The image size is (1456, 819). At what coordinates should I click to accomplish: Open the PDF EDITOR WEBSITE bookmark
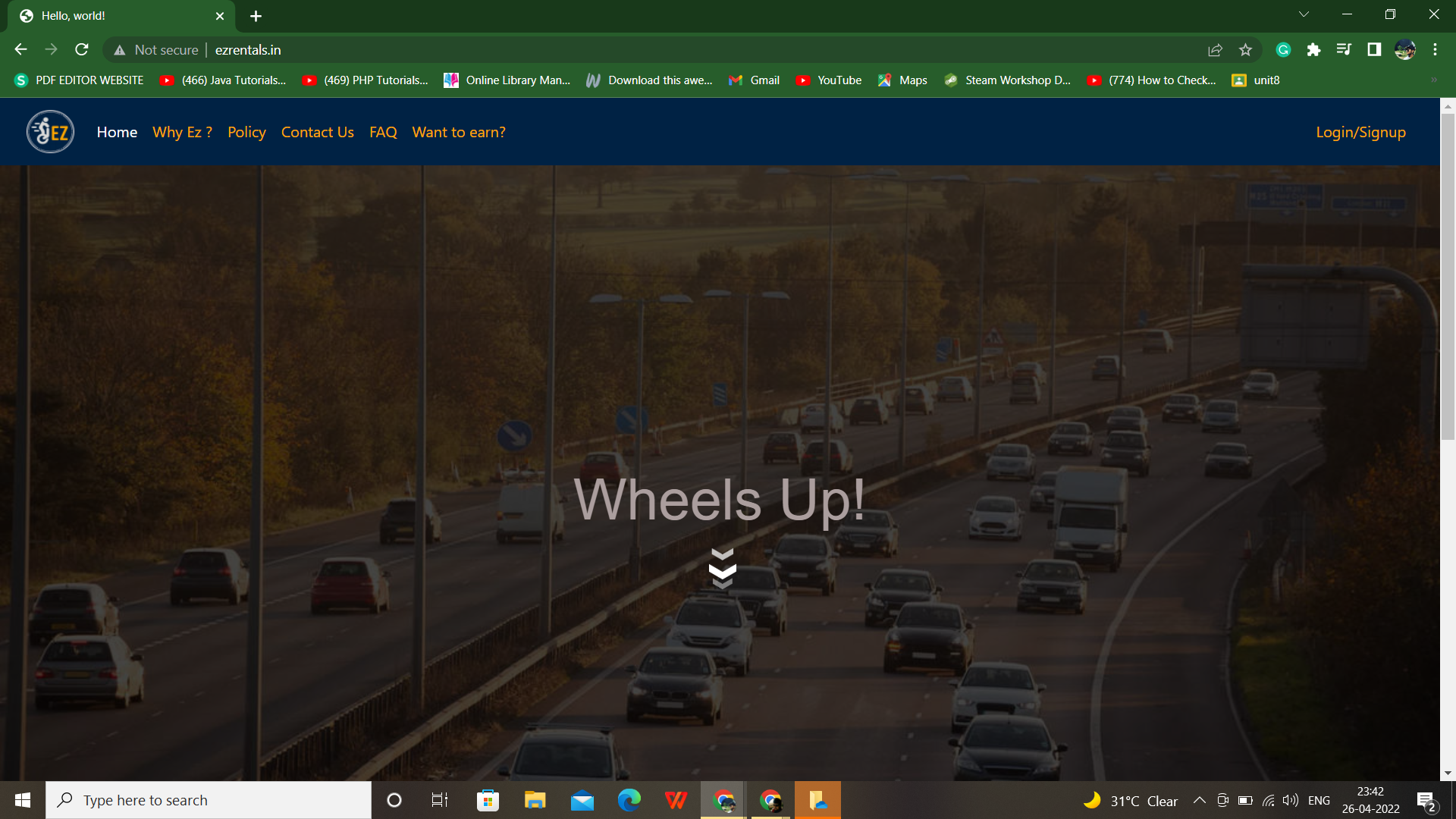point(79,80)
